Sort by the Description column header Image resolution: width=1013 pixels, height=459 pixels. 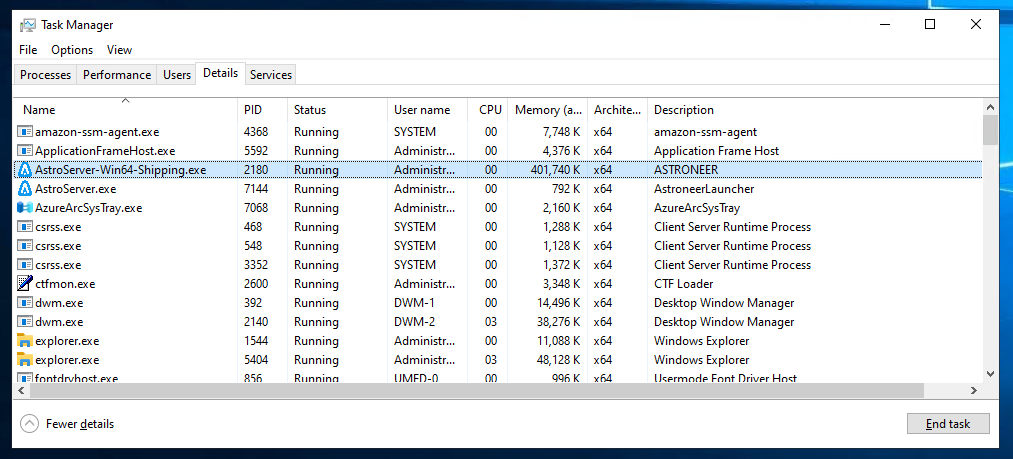point(815,110)
